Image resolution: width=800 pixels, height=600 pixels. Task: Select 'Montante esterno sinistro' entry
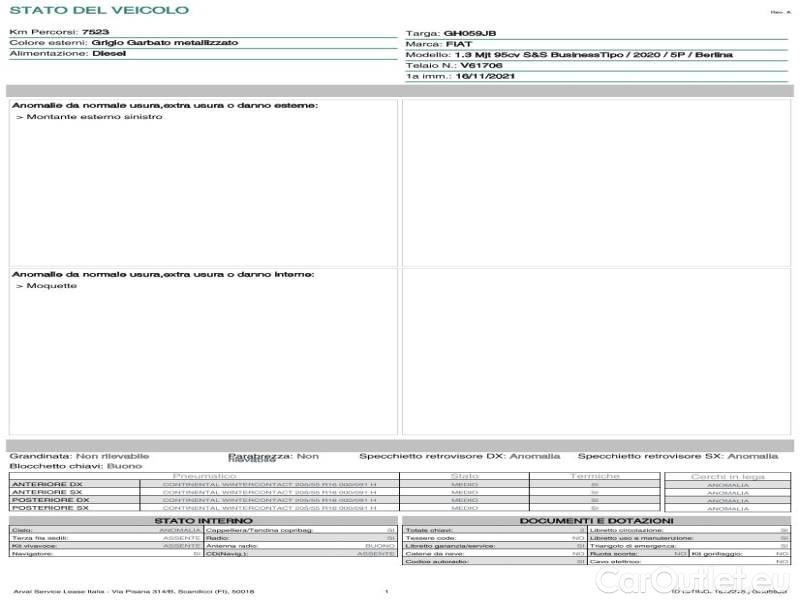click(x=94, y=117)
